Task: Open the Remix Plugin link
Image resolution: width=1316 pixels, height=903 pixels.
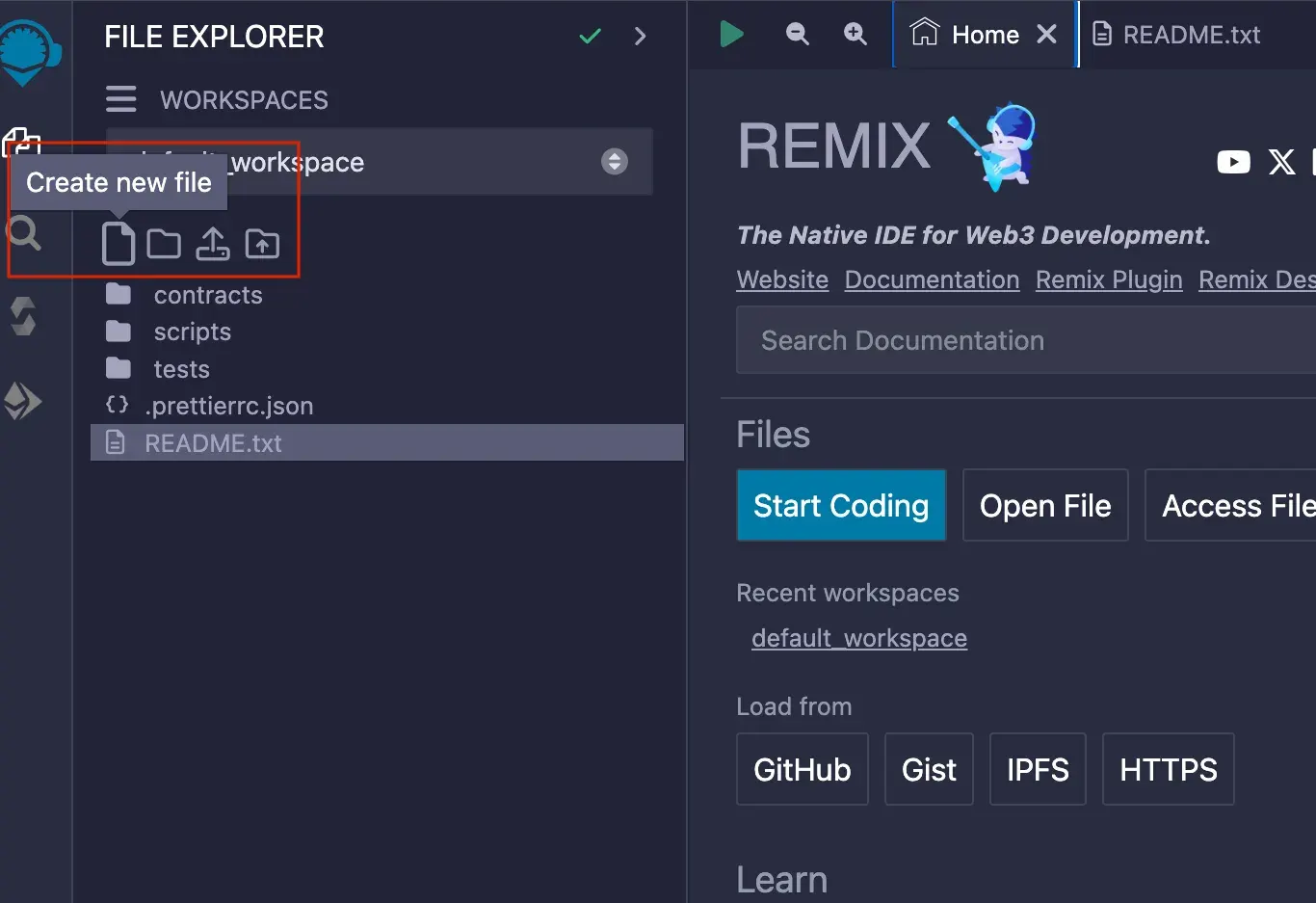Action: [x=1109, y=279]
